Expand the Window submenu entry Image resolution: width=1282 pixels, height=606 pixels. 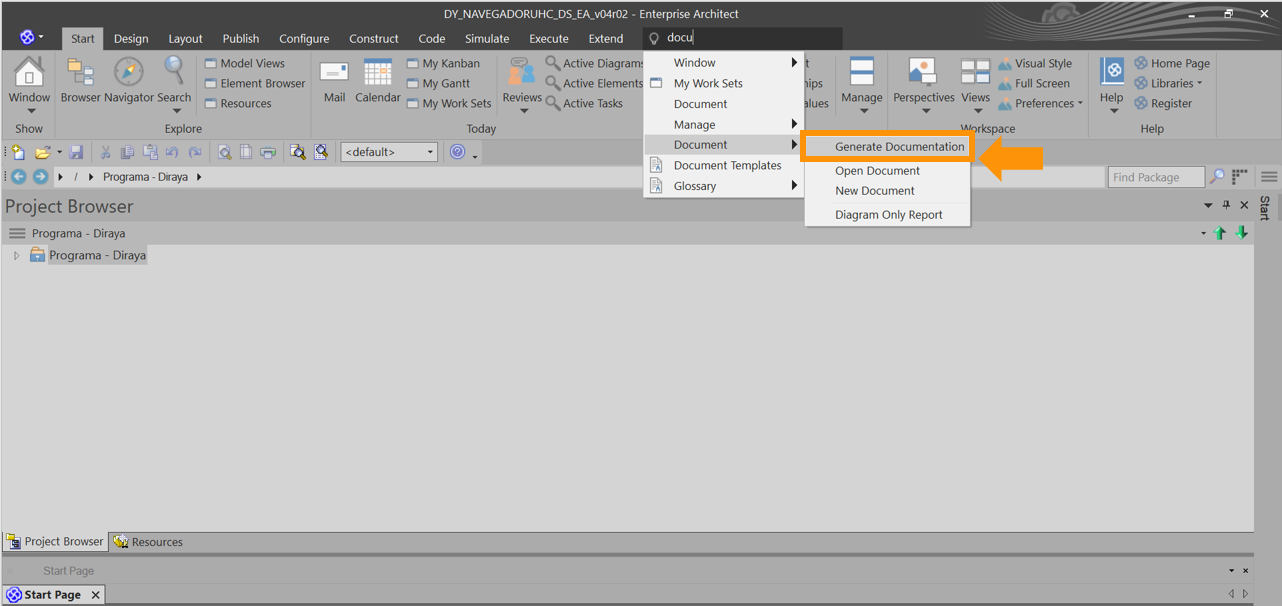[x=724, y=62]
